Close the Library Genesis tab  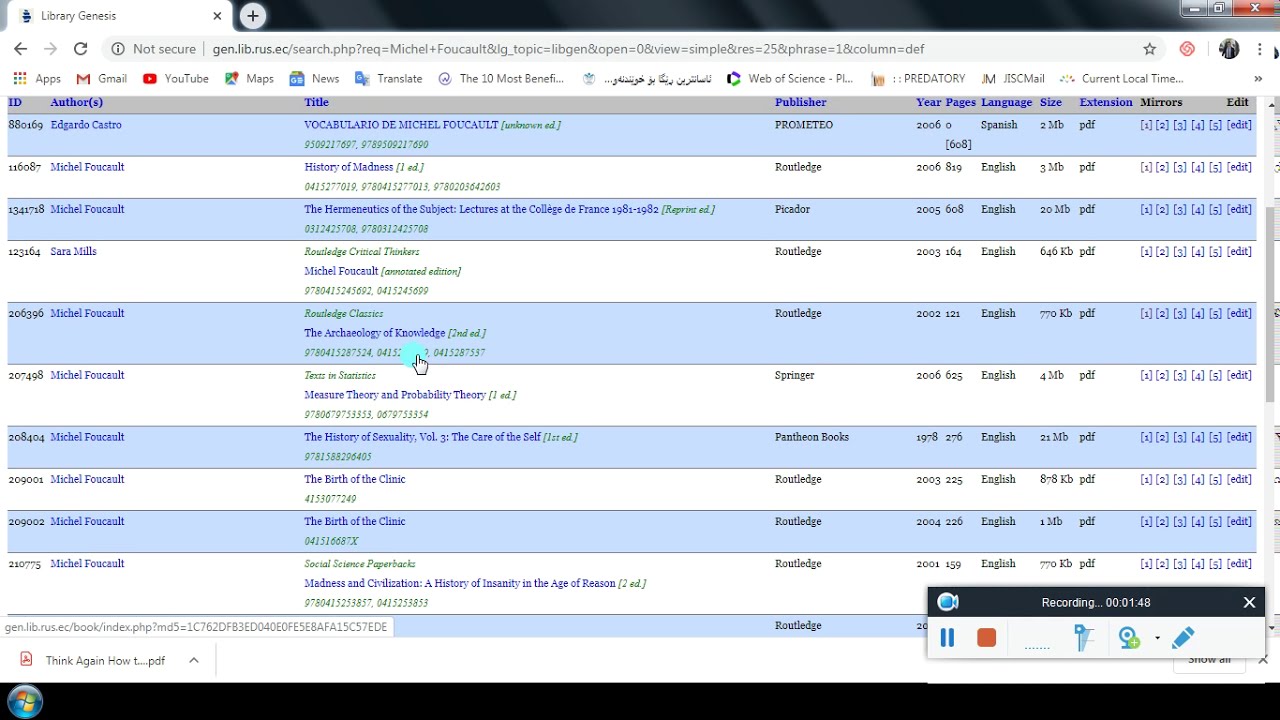tap(217, 16)
